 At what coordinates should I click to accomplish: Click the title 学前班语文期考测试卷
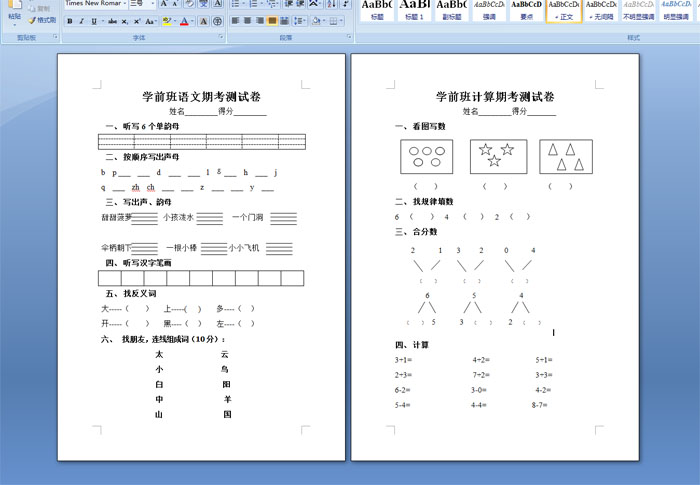(201, 96)
